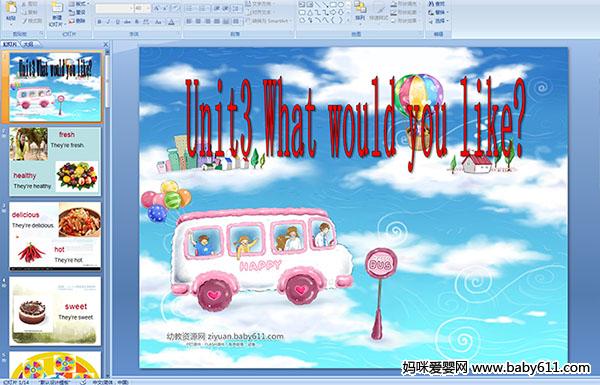Switch to the Outline pane tab
Screen dimensions: 600x385
coord(28,44)
